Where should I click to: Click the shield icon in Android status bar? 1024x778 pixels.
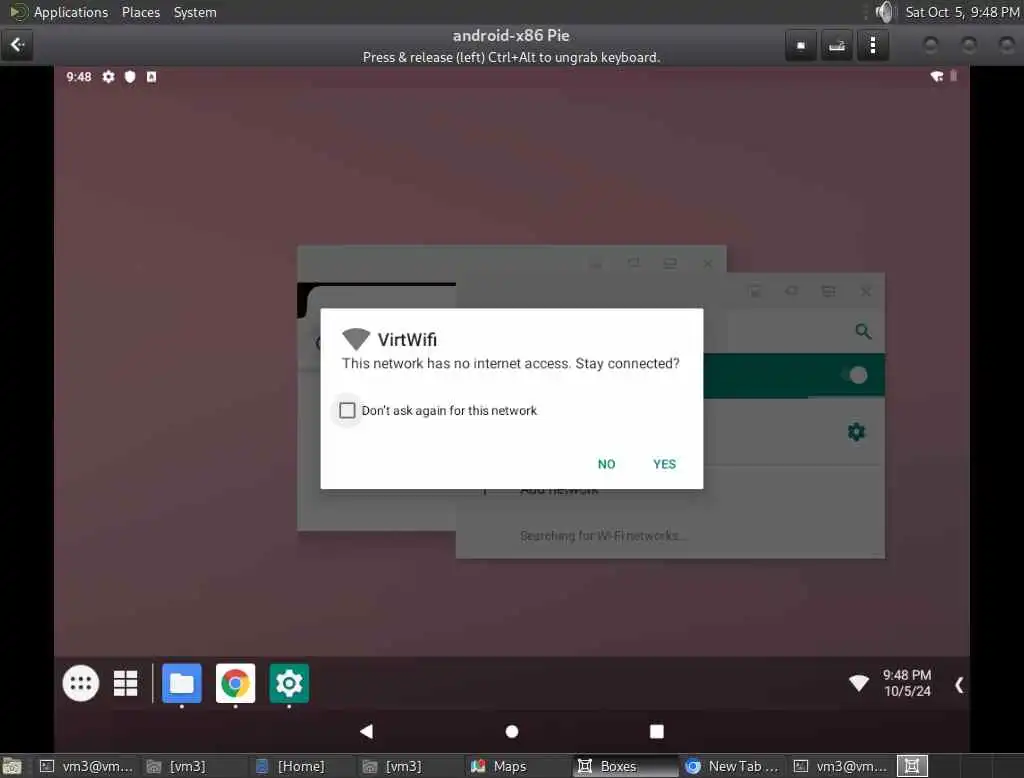[130, 77]
